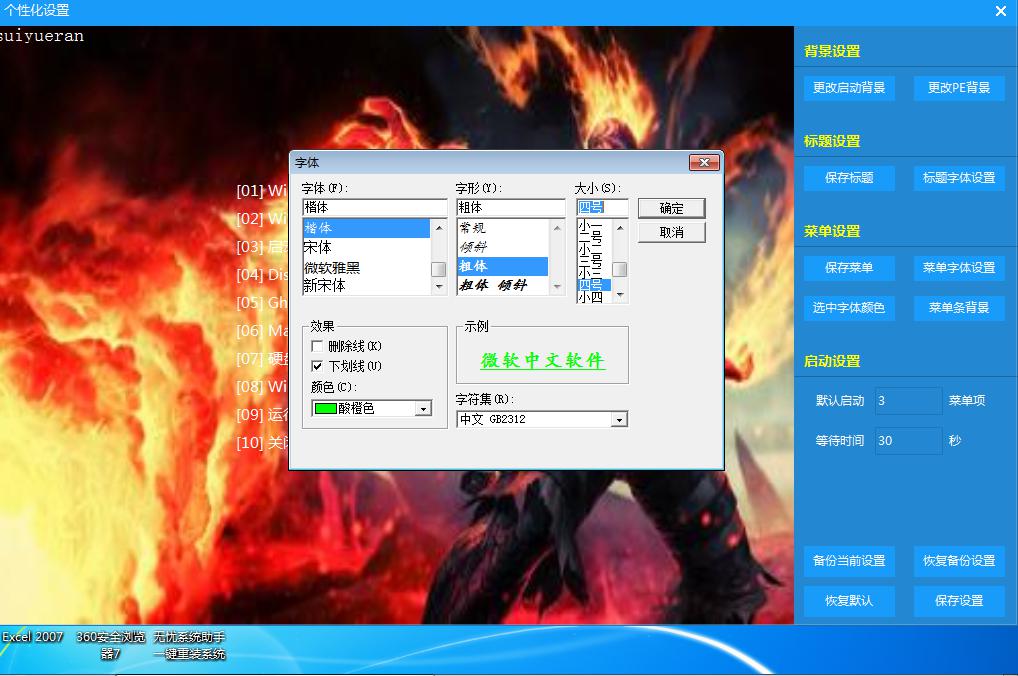
Task: Choose 粗体 font style
Action: point(503,266)
